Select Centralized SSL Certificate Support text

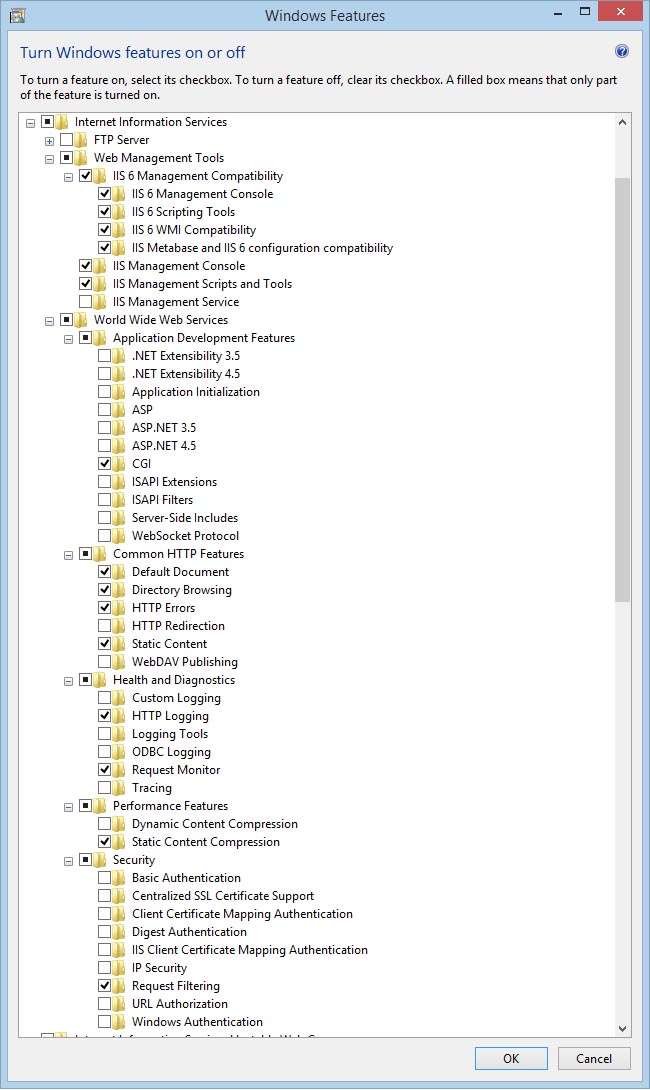(222, 895)
